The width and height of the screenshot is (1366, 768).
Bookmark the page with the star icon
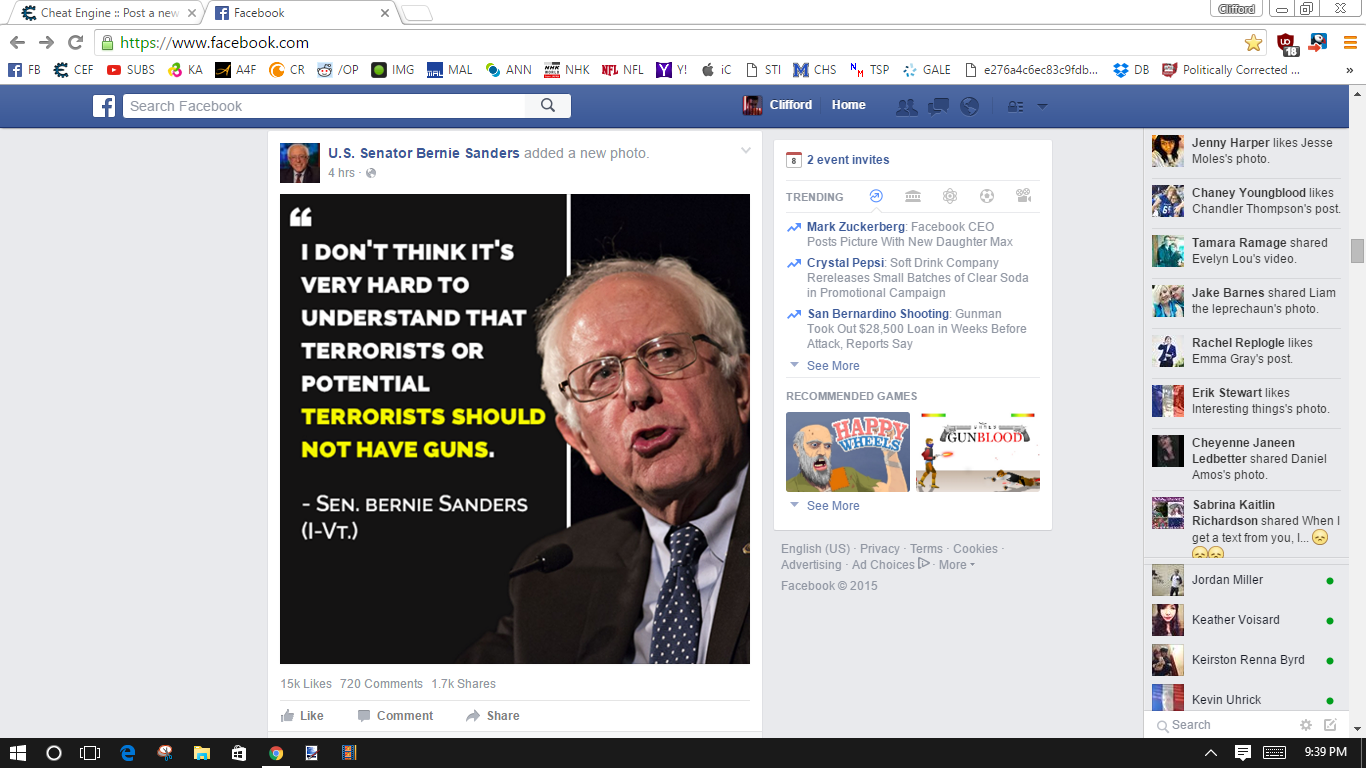coord(1253,44)
